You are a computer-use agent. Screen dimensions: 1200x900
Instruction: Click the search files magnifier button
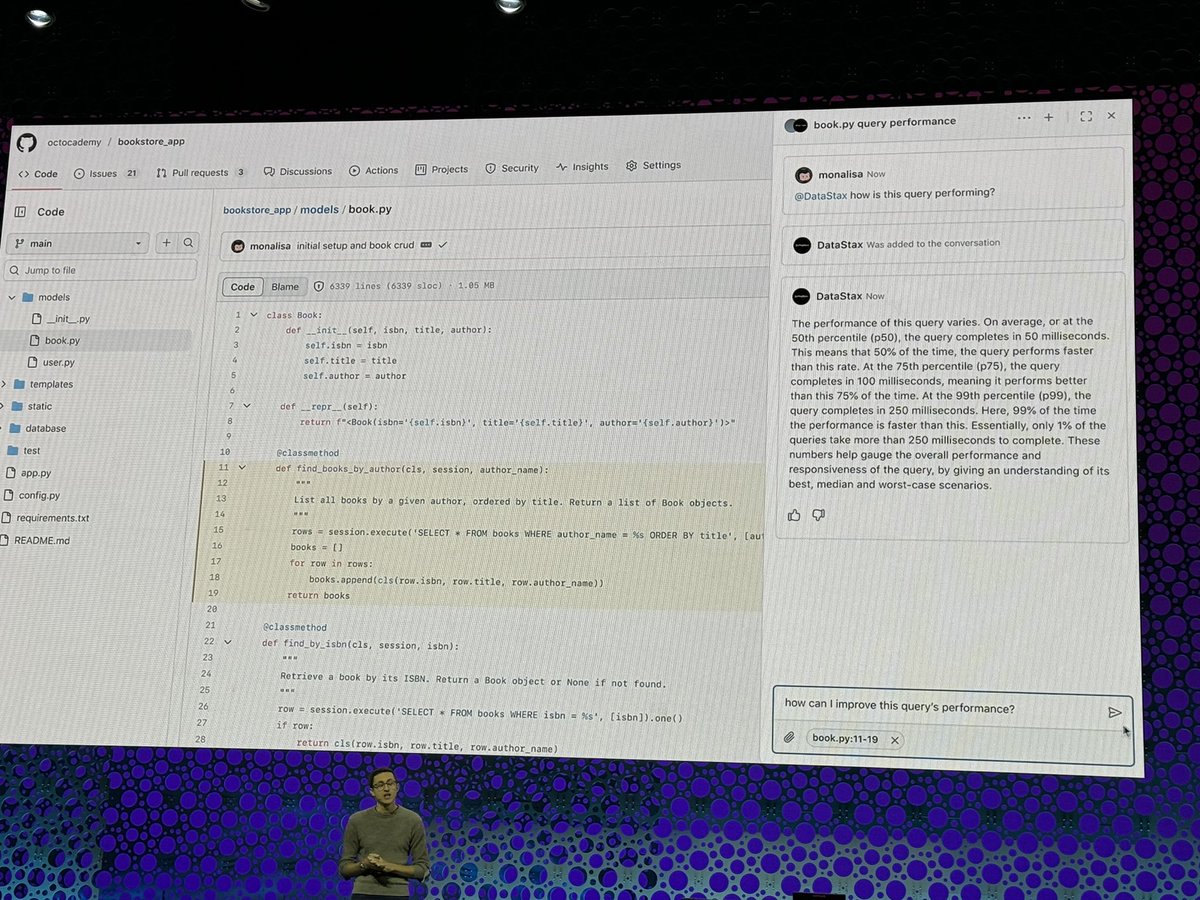(187, 242)
